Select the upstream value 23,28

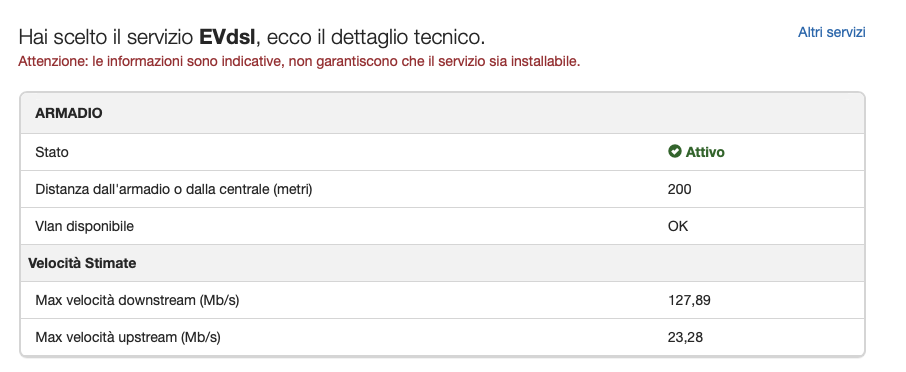coord(685,337)
